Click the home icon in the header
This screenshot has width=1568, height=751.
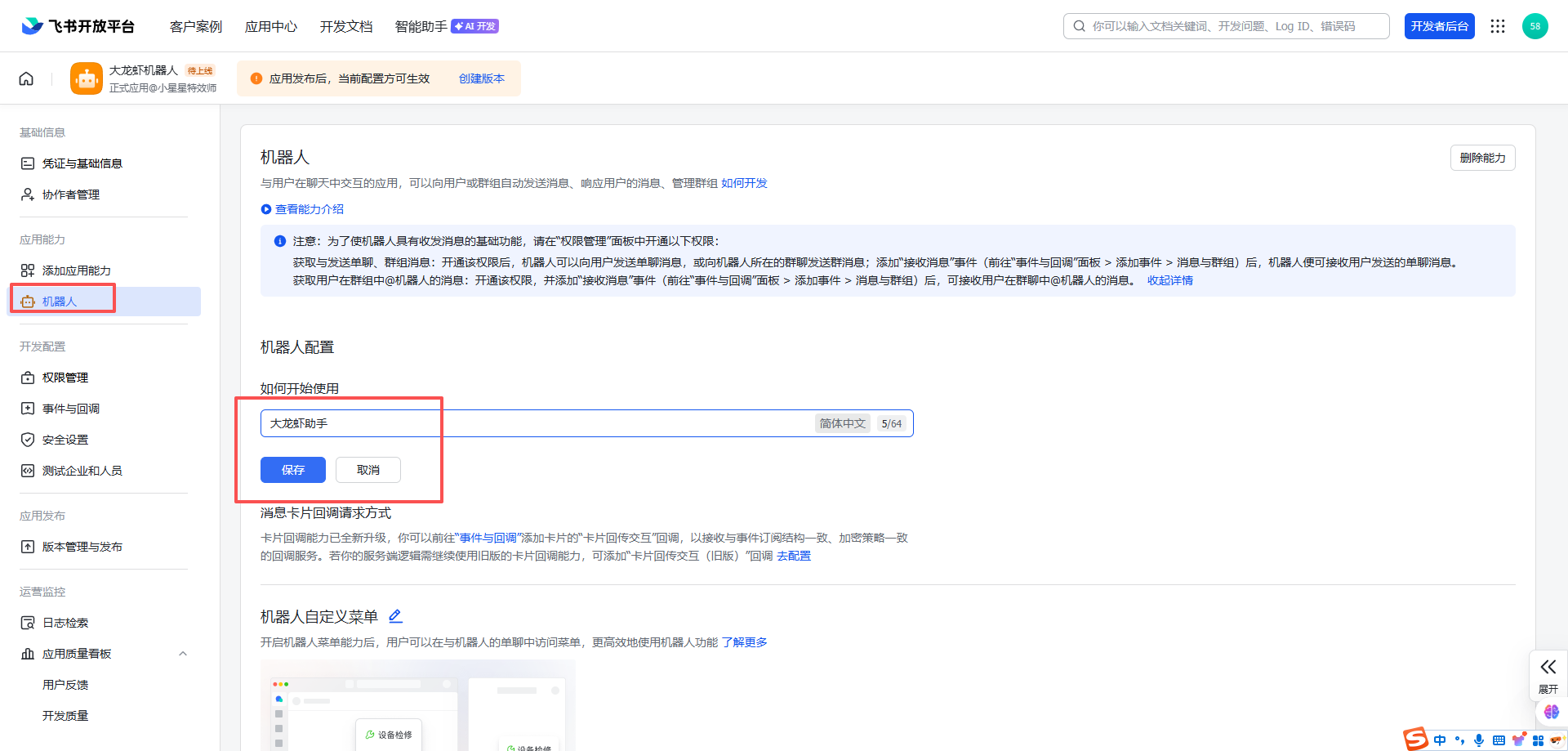click(x=26, y=78)
